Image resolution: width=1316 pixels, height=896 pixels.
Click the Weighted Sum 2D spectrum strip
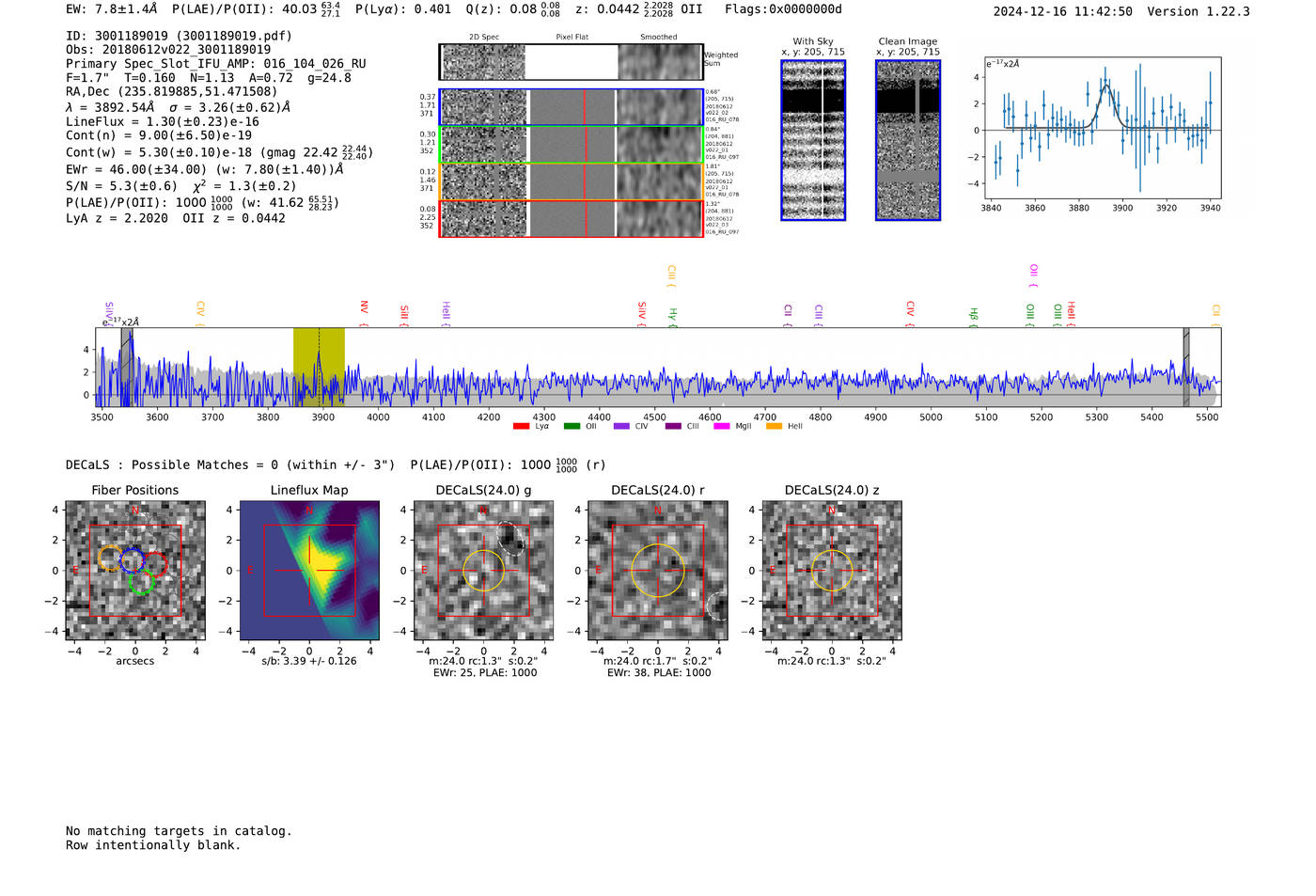point(572,62)
